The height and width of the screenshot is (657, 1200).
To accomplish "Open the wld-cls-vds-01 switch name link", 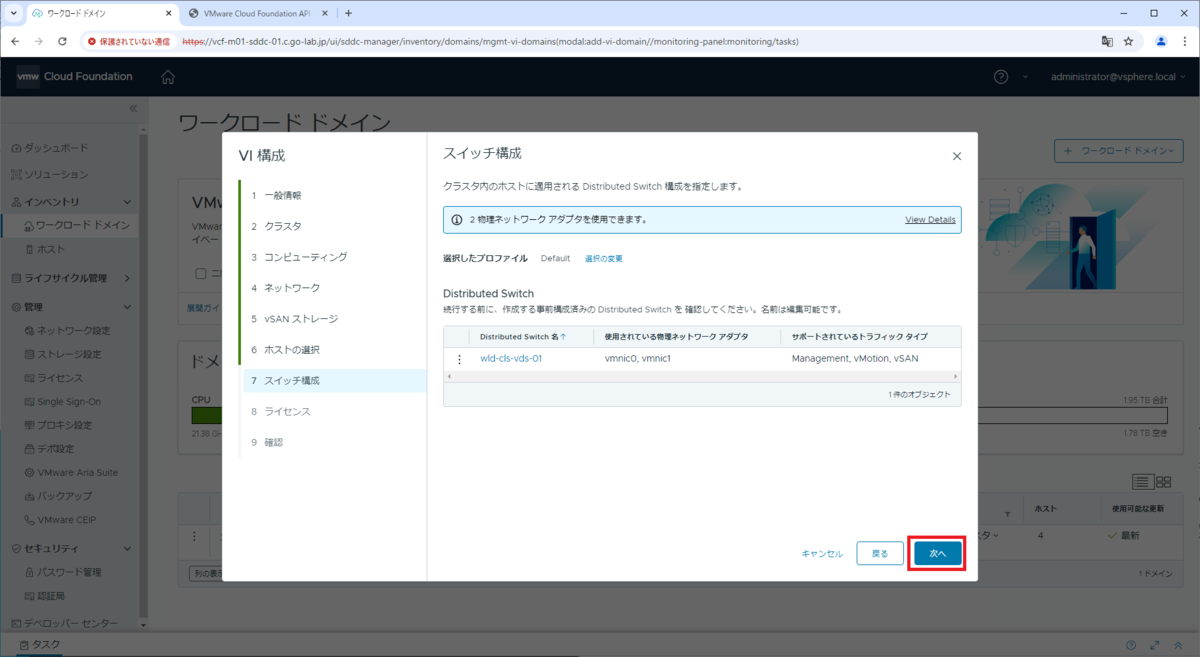I will (511, 358).
